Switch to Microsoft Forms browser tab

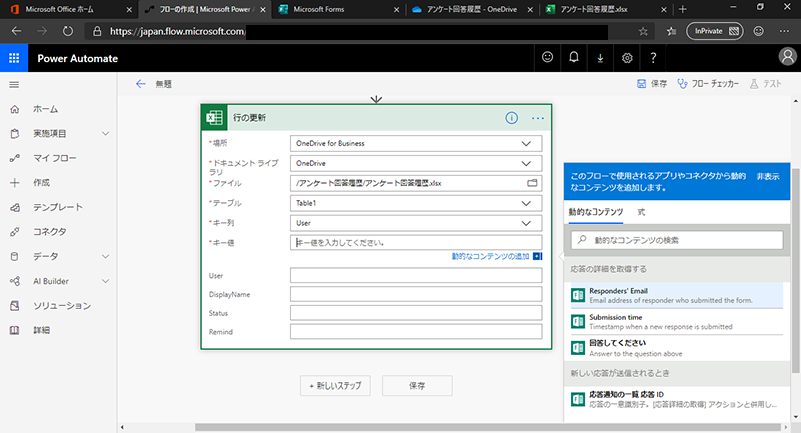[x=339, y=9]
